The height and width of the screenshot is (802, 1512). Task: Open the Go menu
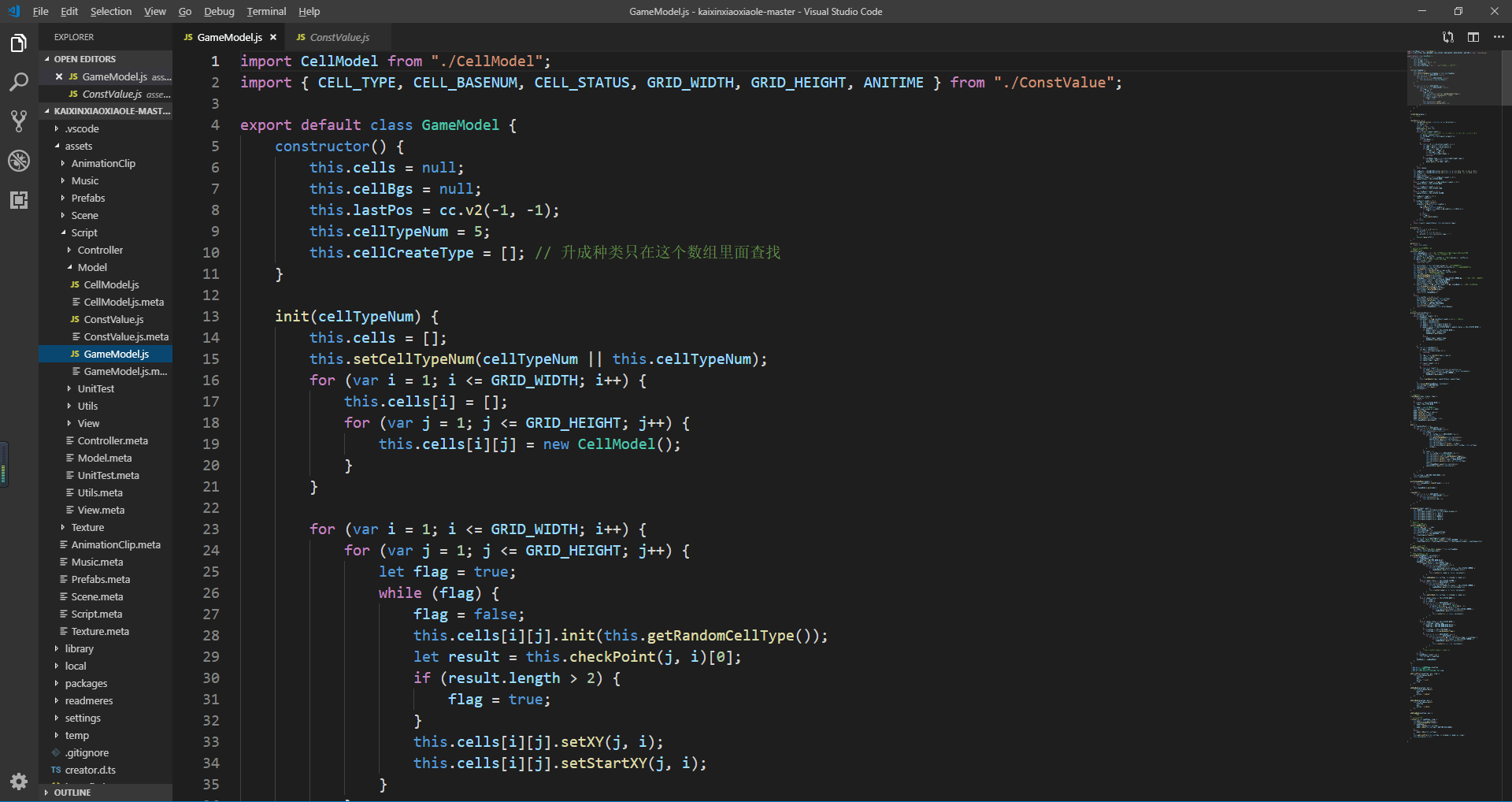point(185,11)
